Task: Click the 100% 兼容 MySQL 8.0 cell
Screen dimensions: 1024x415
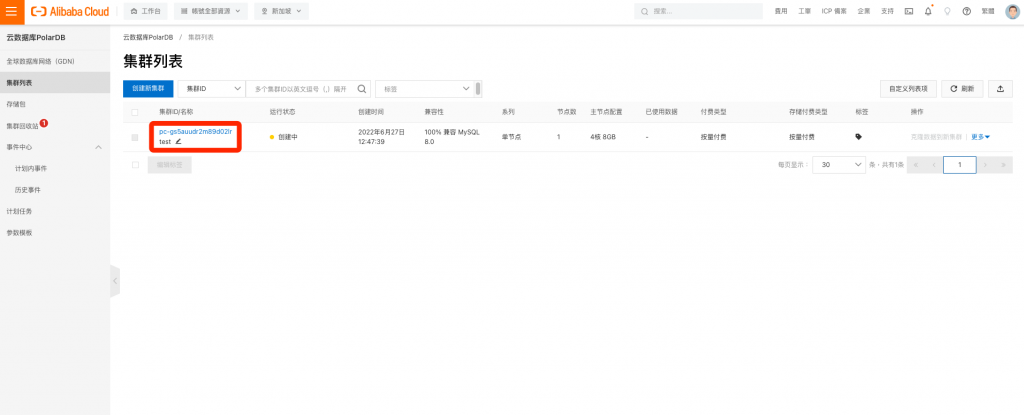Action: [x=452, y=137]
